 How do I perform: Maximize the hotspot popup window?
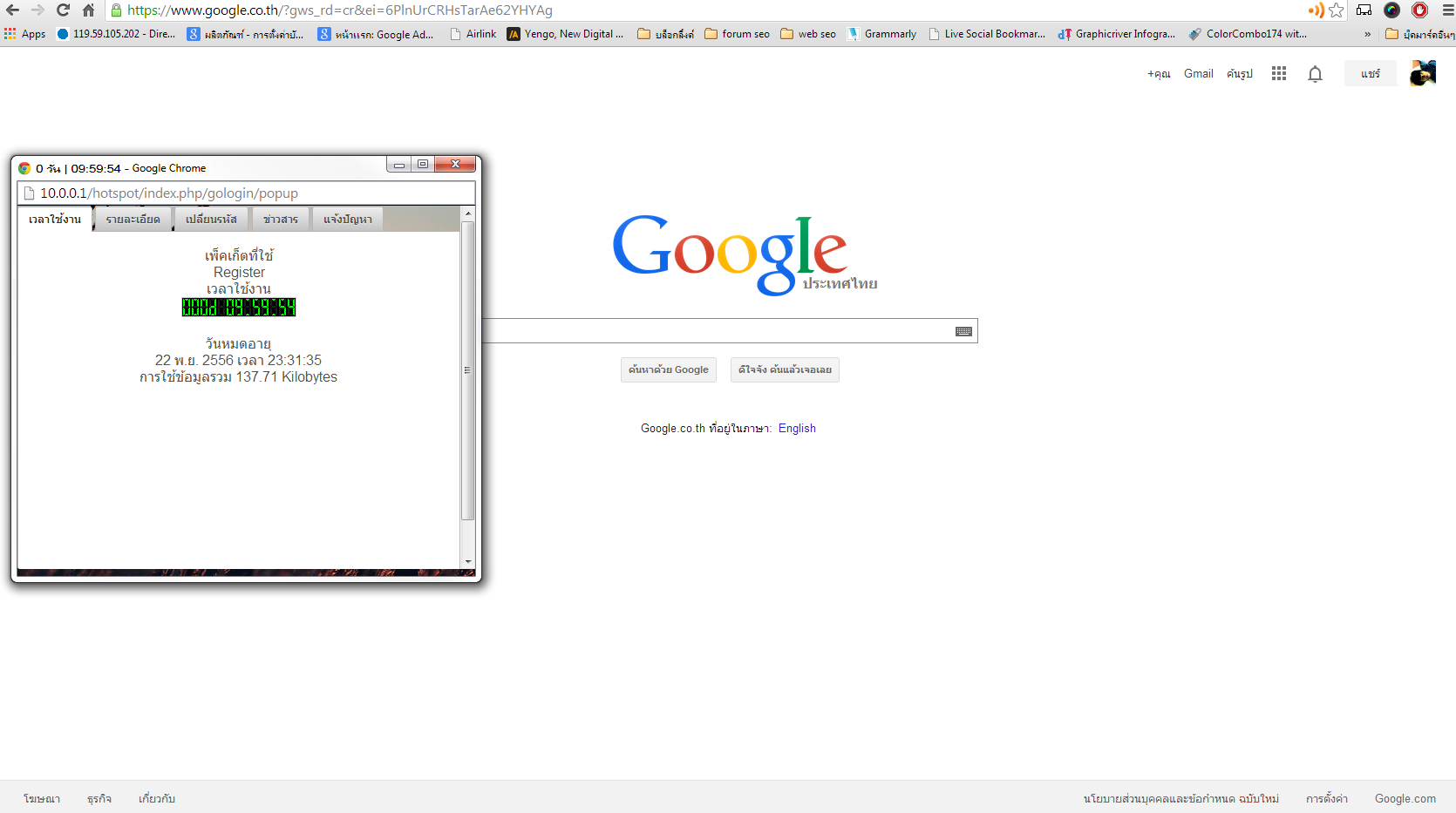click(x=423, y=164)
